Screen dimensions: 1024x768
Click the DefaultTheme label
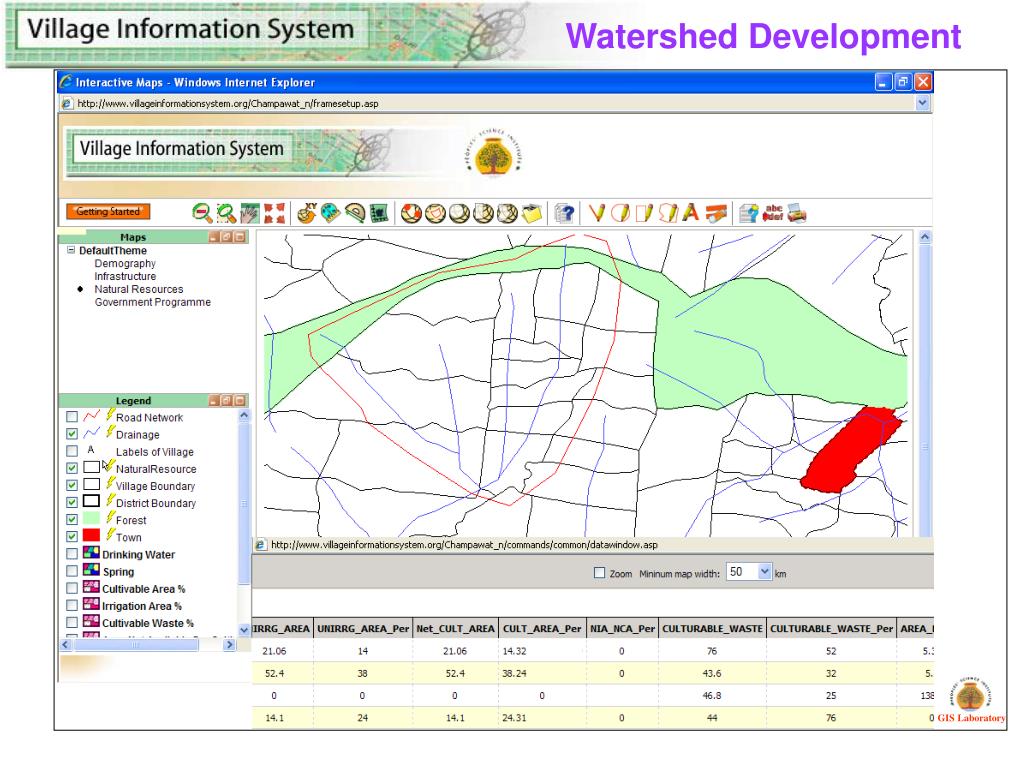pyautogui.click(x=113, y=250)
